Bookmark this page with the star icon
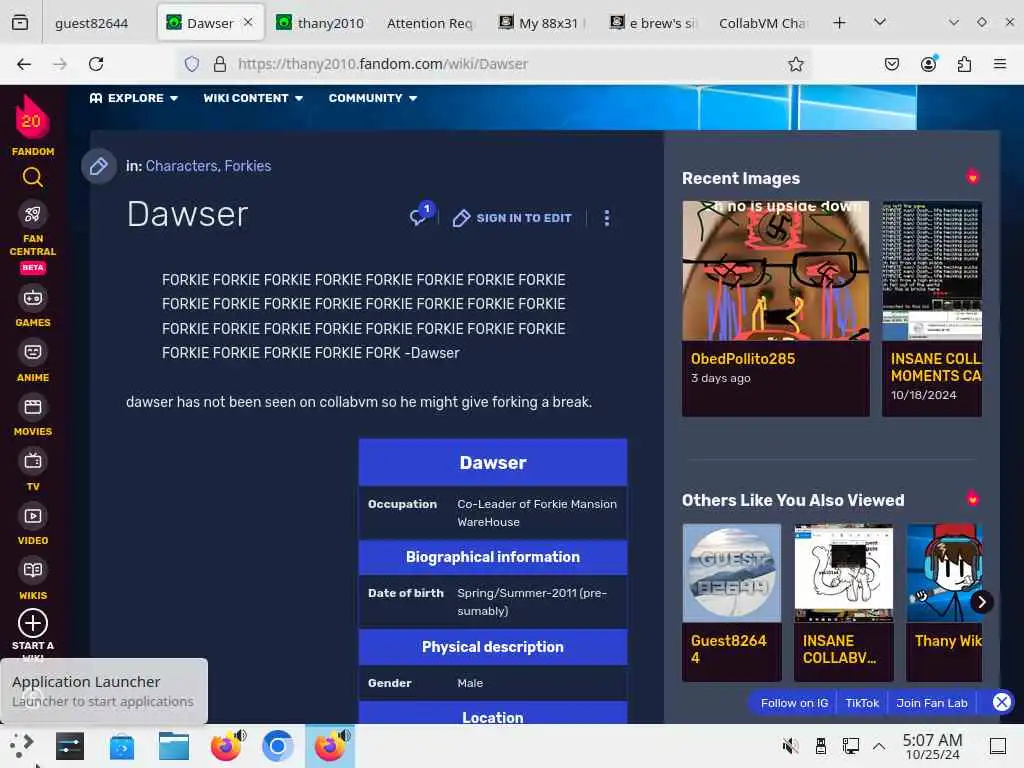The height and width of the screenshot is (768, 1024). 795,64
